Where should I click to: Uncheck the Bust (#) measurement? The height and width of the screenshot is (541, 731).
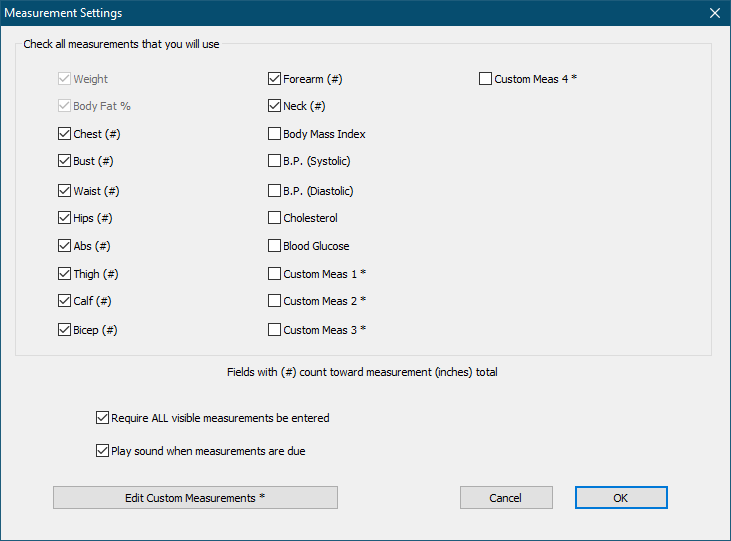(x=65, y=161)
